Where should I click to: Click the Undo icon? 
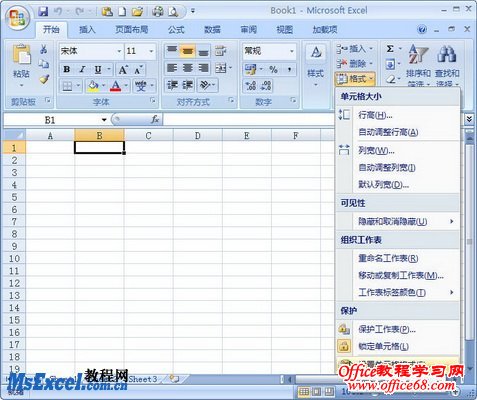tap(58, 12)
